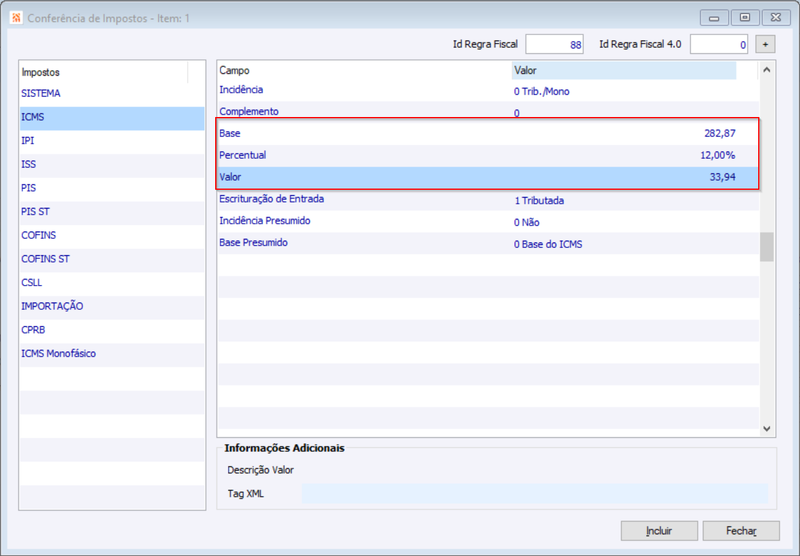Select CPRB in the Impostos list

pos(112,330)
